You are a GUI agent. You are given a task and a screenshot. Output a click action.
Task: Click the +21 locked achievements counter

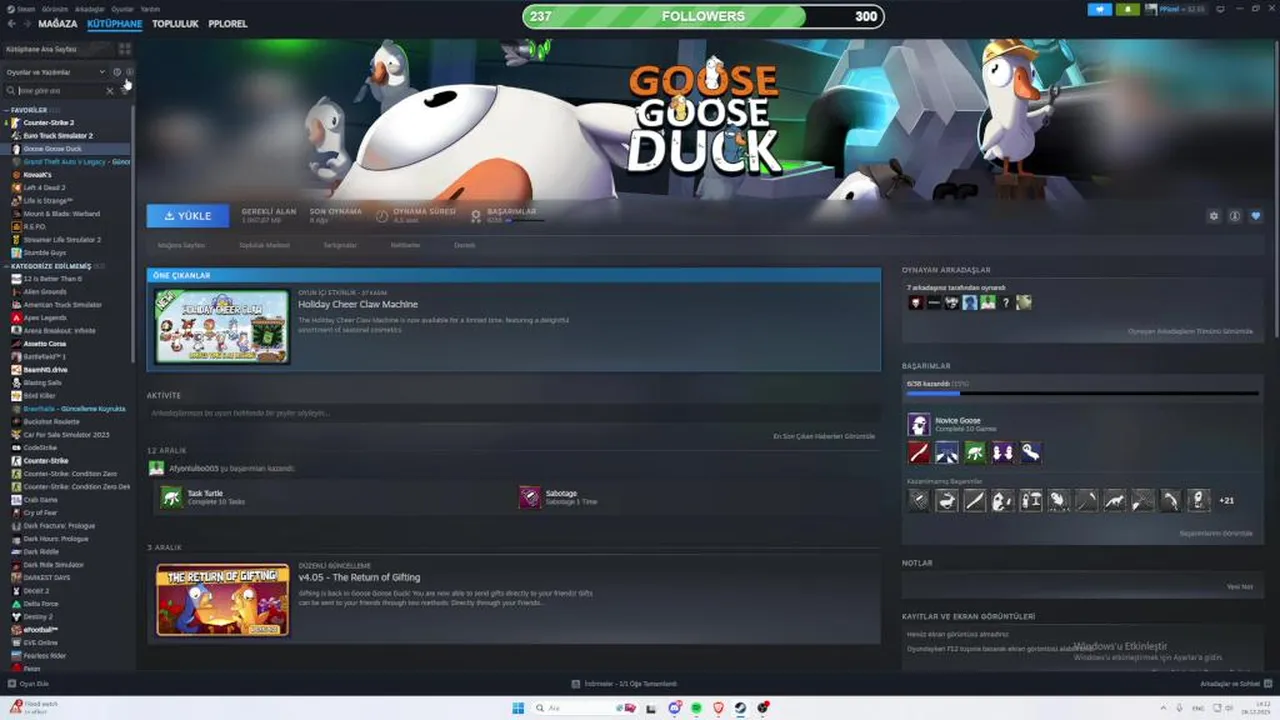tap(1226, 500)
